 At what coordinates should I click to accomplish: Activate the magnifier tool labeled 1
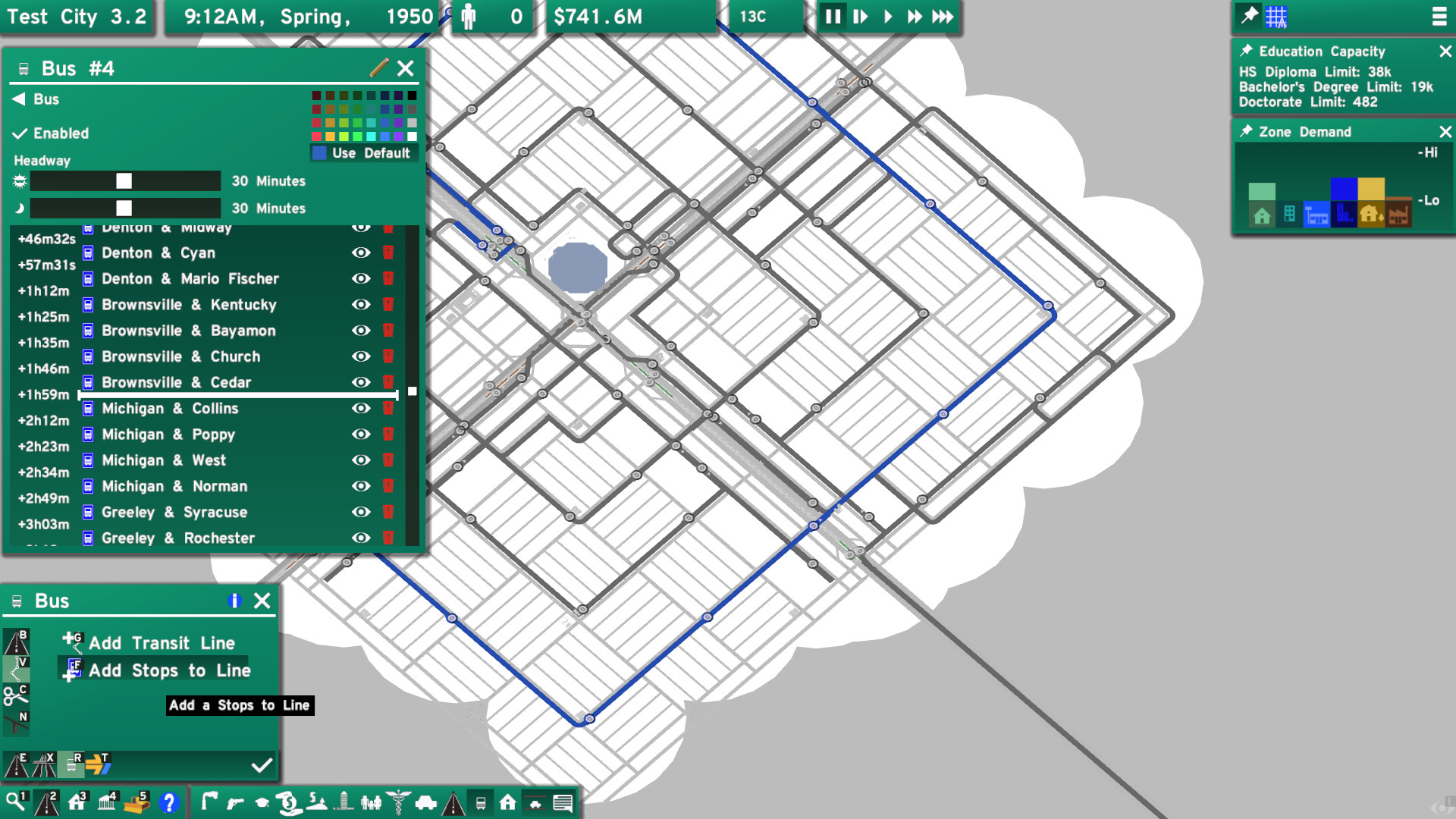click(17, 802)
